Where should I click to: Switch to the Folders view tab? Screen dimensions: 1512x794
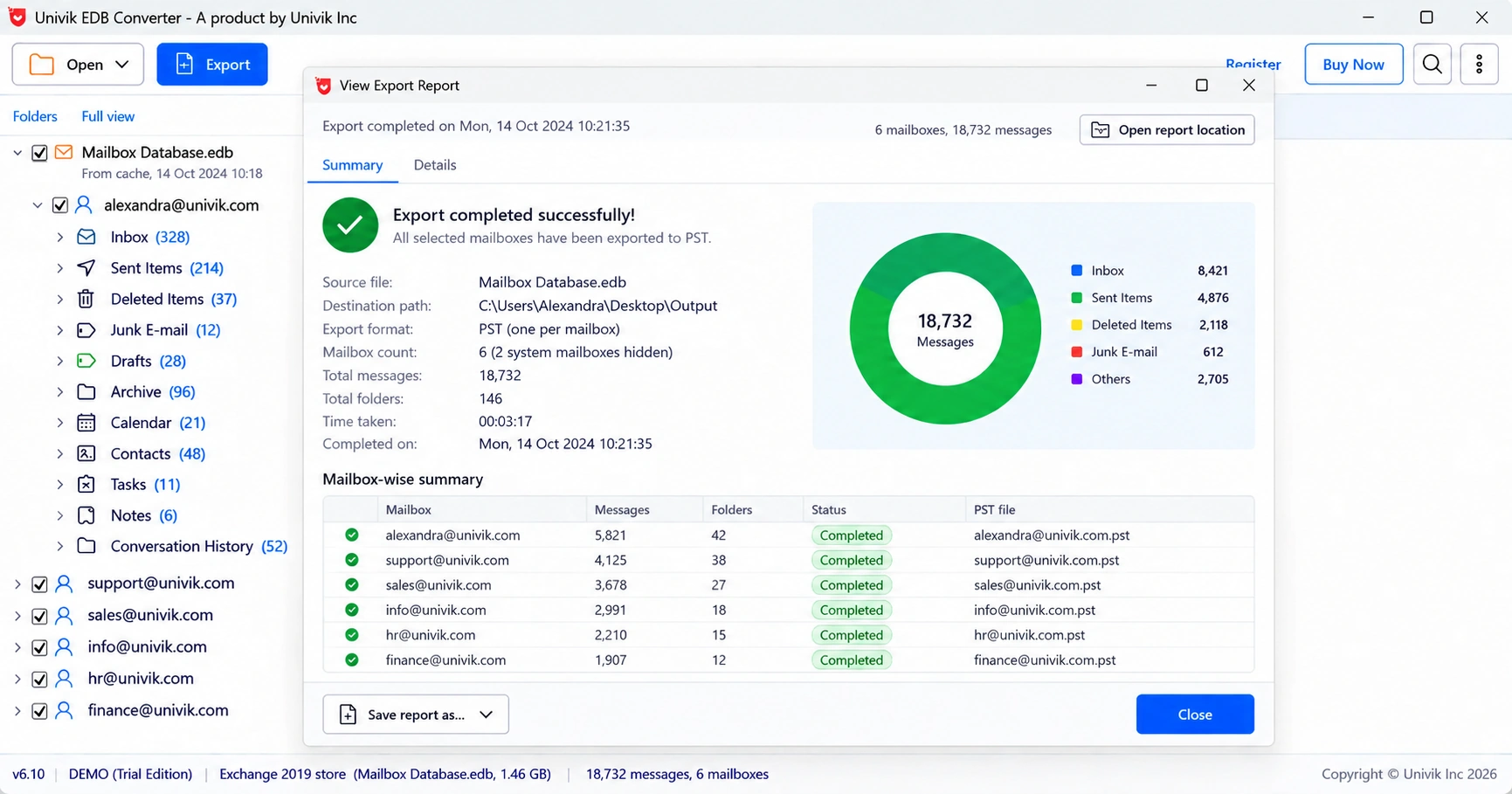(x=35, y=116)
